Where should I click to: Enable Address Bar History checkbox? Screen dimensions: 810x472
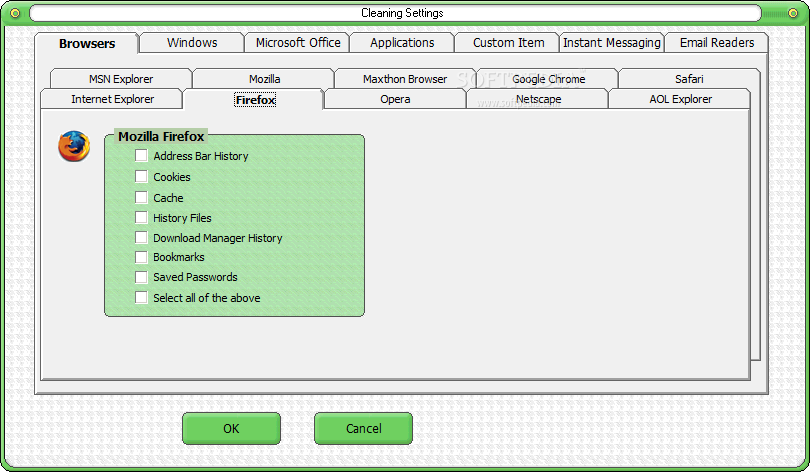tap(141, 155)
